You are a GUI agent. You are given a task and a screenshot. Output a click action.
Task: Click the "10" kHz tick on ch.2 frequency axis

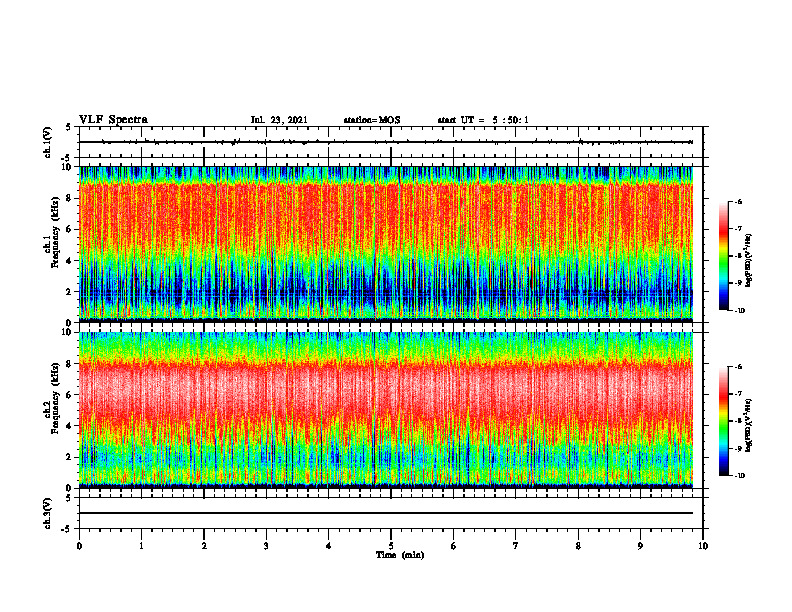pos(67,332)
